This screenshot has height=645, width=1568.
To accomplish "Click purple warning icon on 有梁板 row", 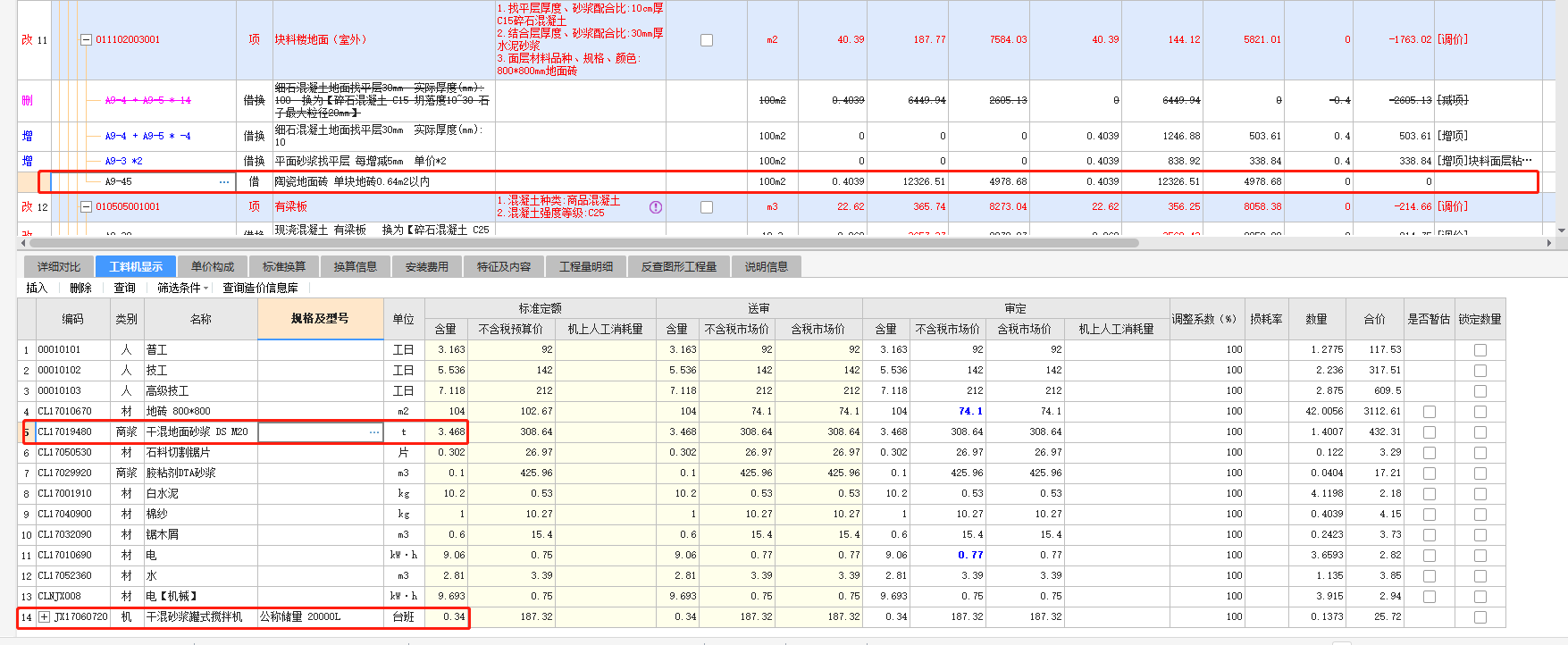I will (x=656, y=207).
